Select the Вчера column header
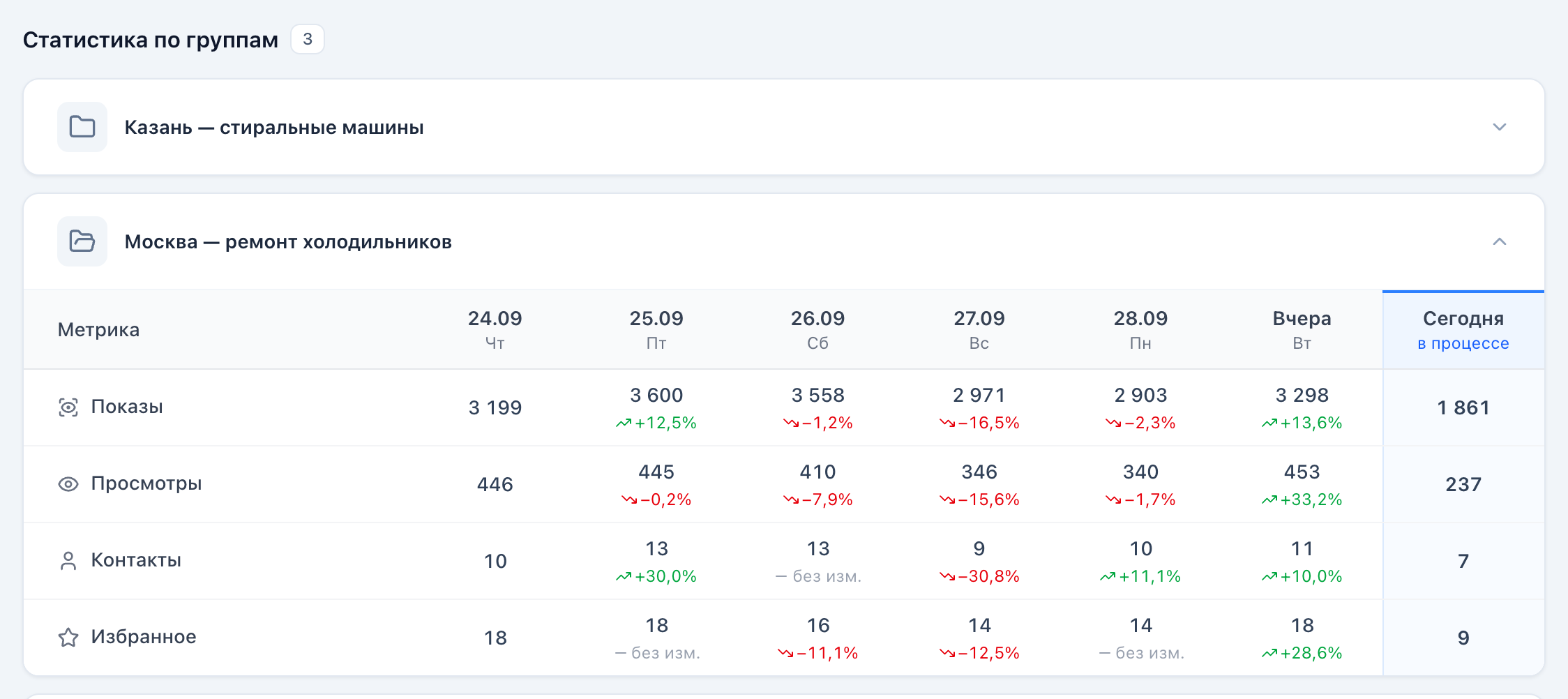This screenshot has width=1568, height=699. click(x=1302, y=330)
